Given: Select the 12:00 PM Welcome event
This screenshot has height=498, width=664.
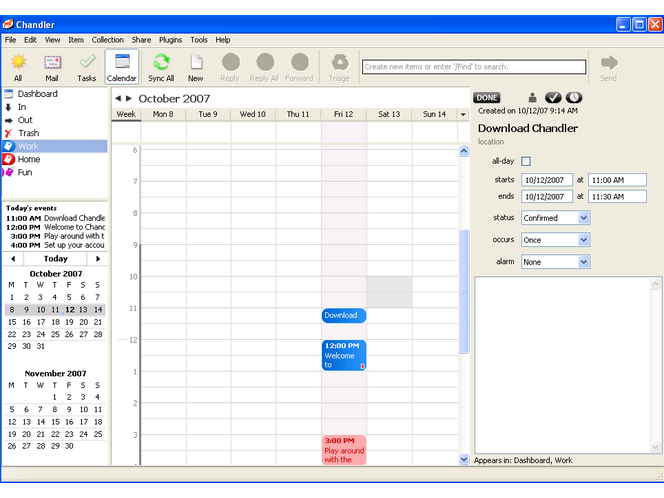Looking at the screenshot, I should 344,355.
